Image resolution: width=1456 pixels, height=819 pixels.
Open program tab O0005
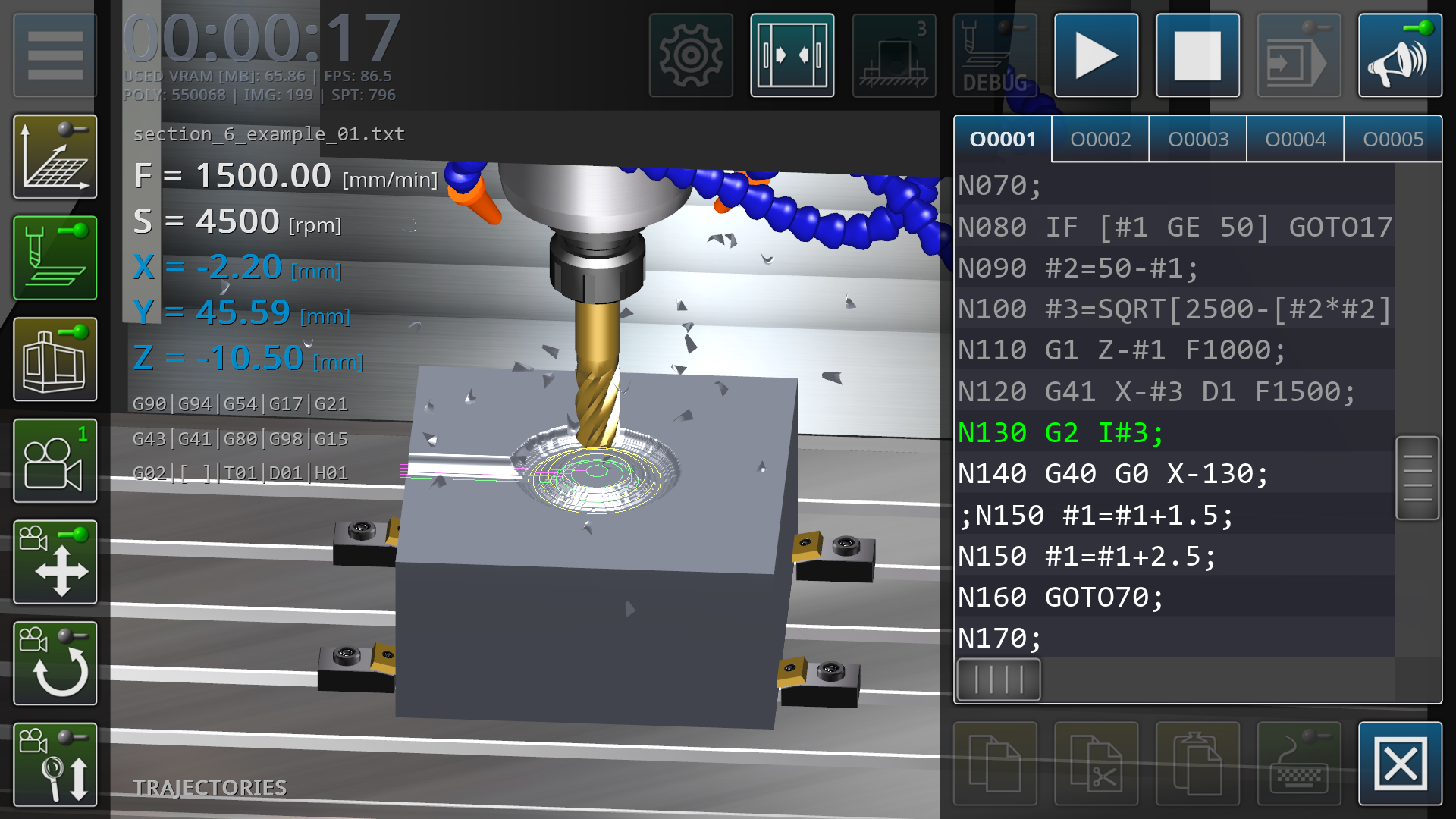pyautogui.click(x=1394, y=139)
